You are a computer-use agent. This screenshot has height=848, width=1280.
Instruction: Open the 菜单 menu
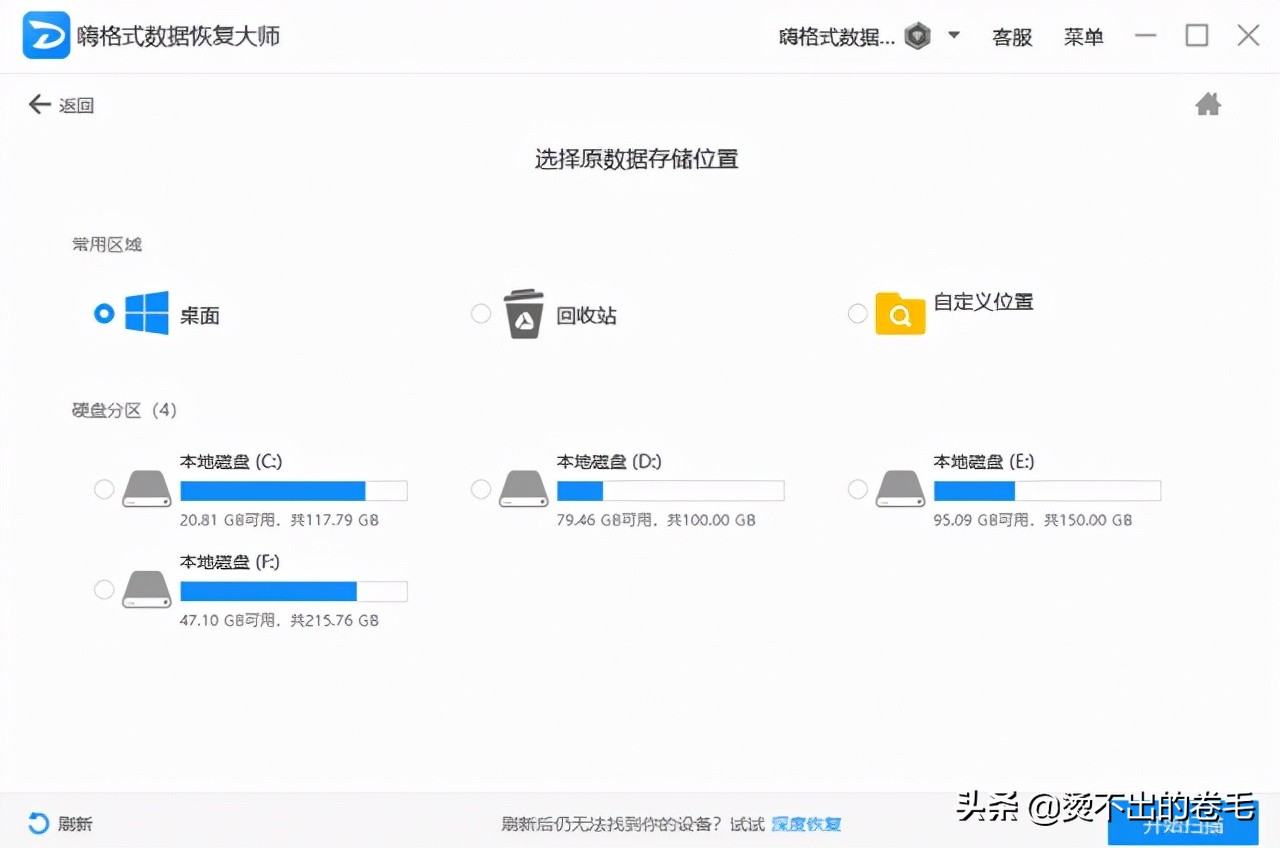pos(1083,37)
